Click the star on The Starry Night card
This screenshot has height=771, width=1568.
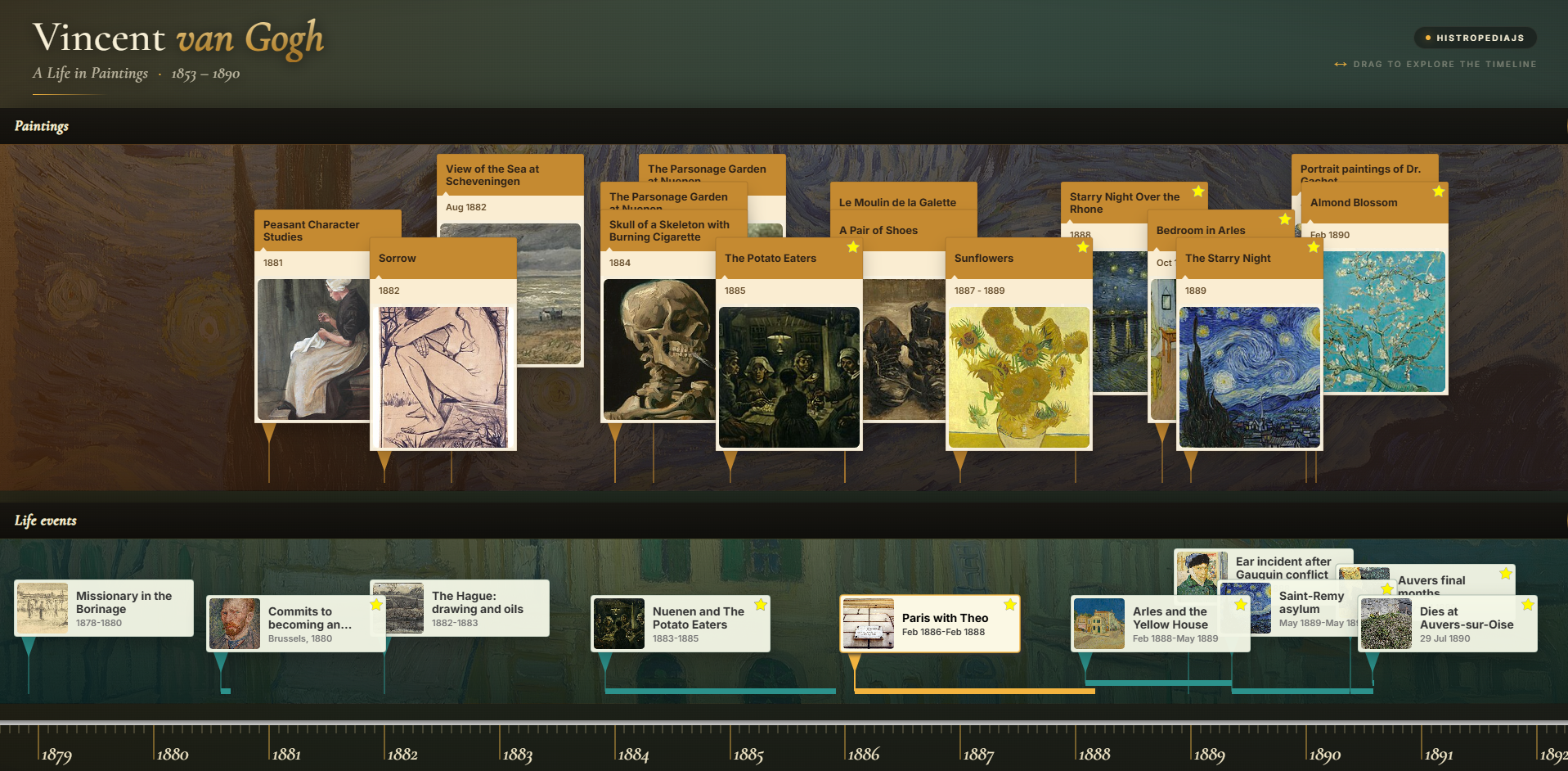tap(1314, 247)
